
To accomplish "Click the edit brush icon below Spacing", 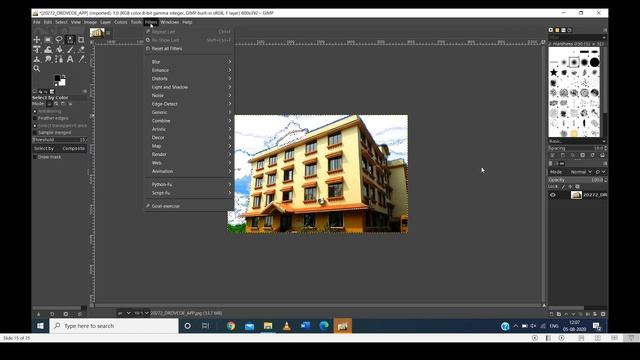I will 553,156.
